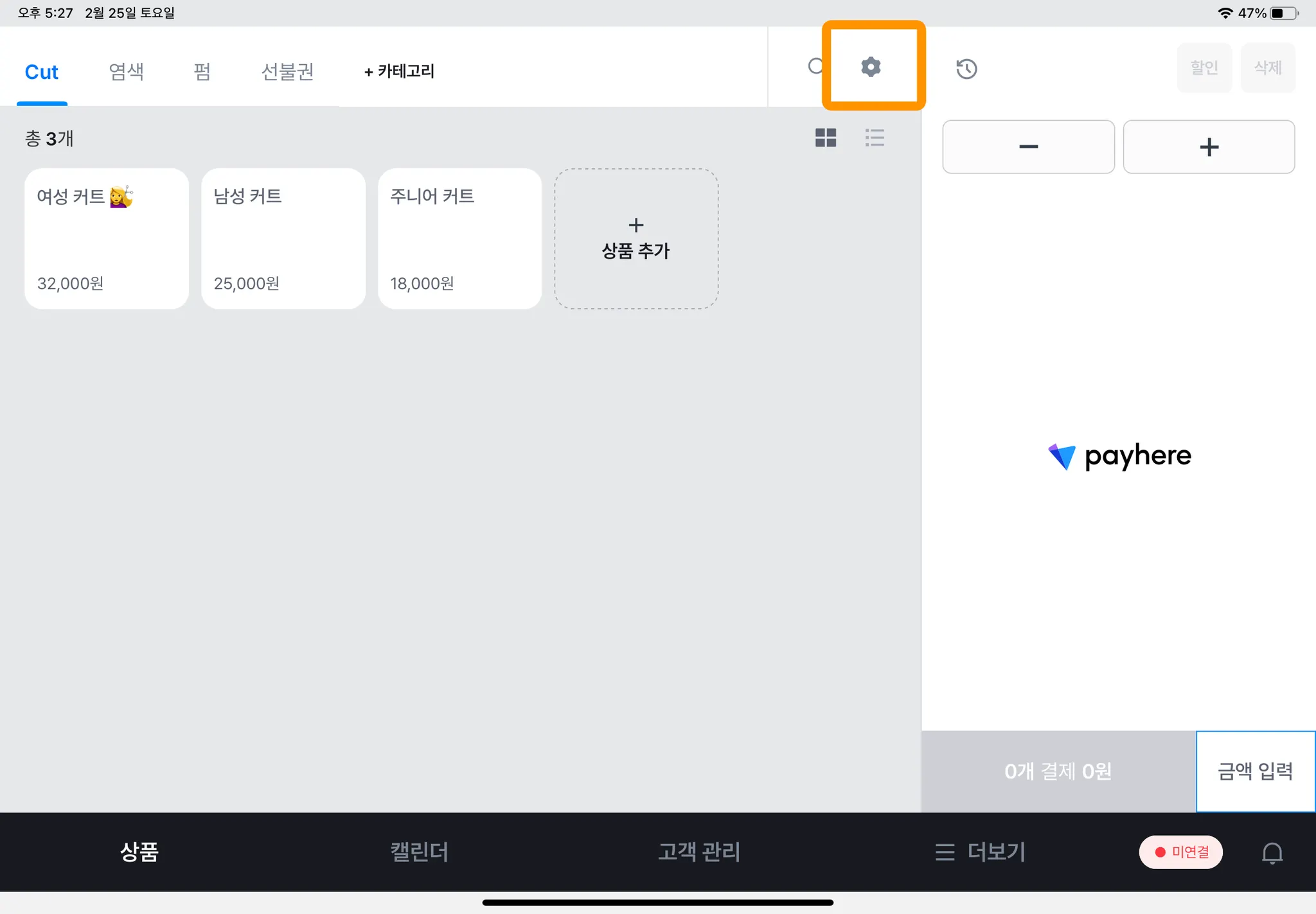Select the 펌 category tab
The width and height of the screenshot is (1316, 914).
point(202,71)
